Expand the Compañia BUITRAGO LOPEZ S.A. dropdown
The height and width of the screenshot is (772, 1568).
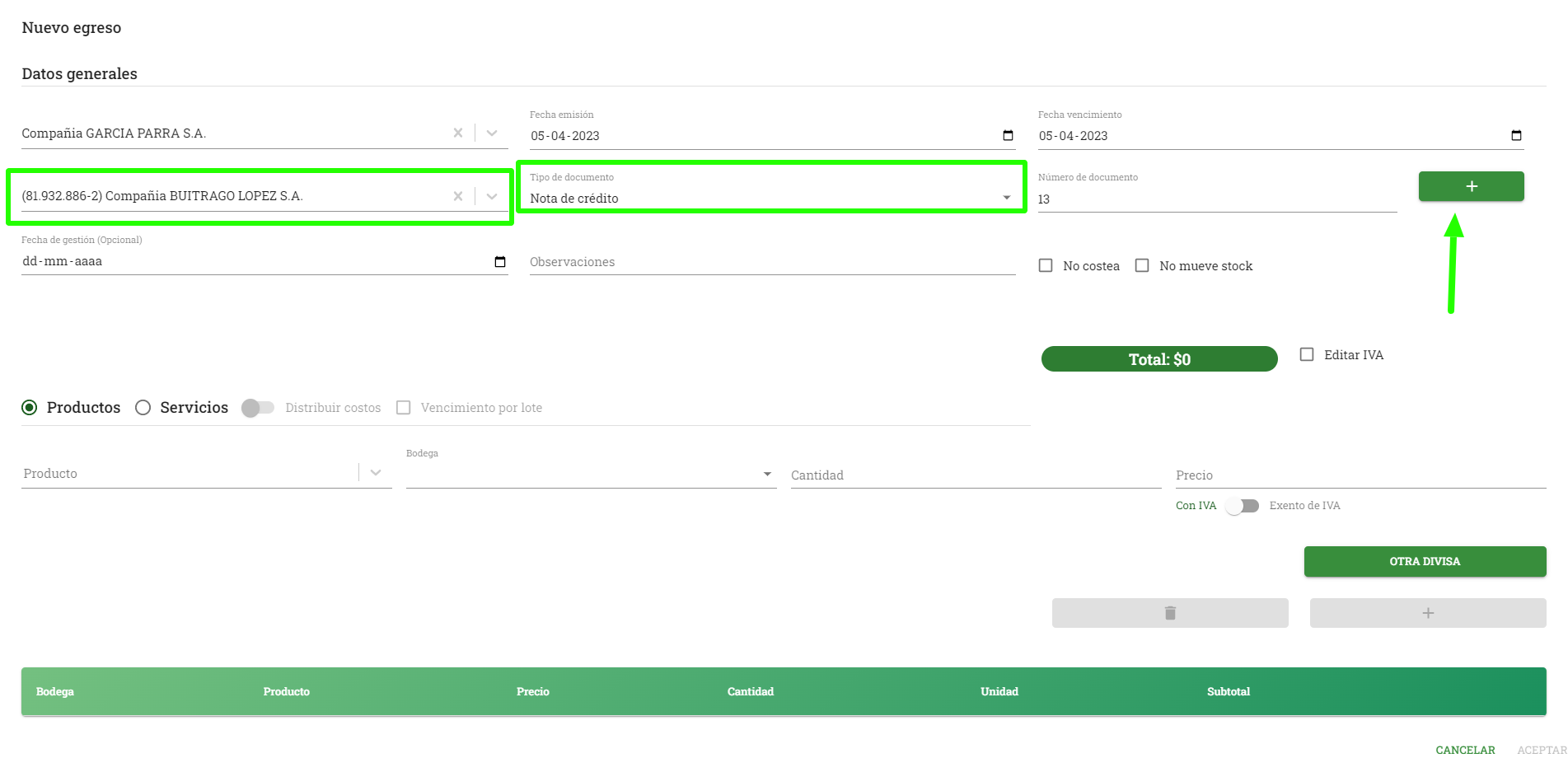tap(492, 196)
